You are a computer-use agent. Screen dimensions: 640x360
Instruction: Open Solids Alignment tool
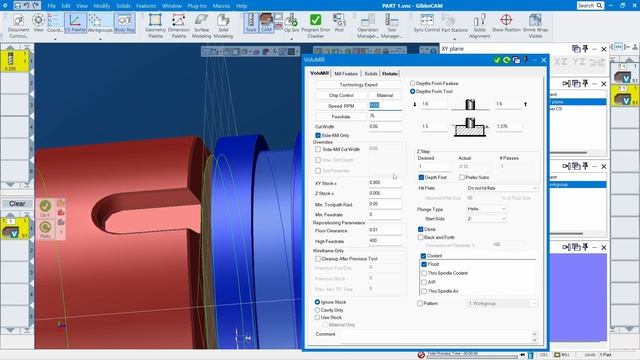click(x=480, y=25)
